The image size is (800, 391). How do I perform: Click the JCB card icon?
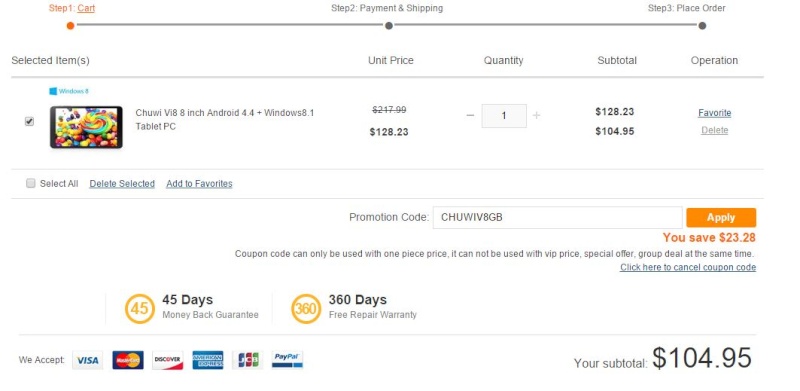coord(247,360)
